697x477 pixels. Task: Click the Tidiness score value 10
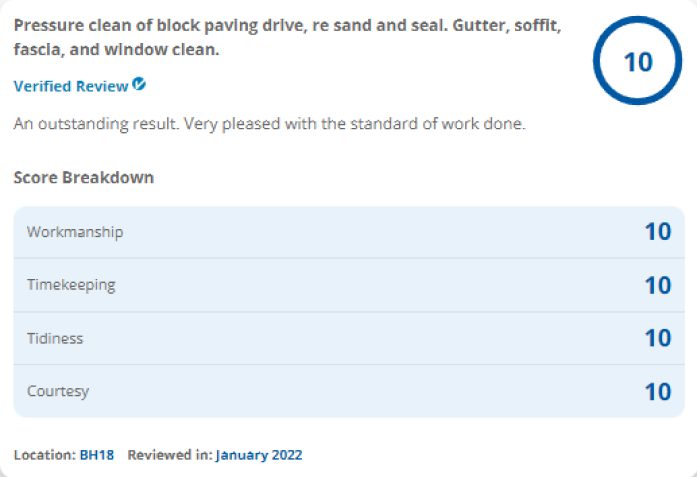658,338
